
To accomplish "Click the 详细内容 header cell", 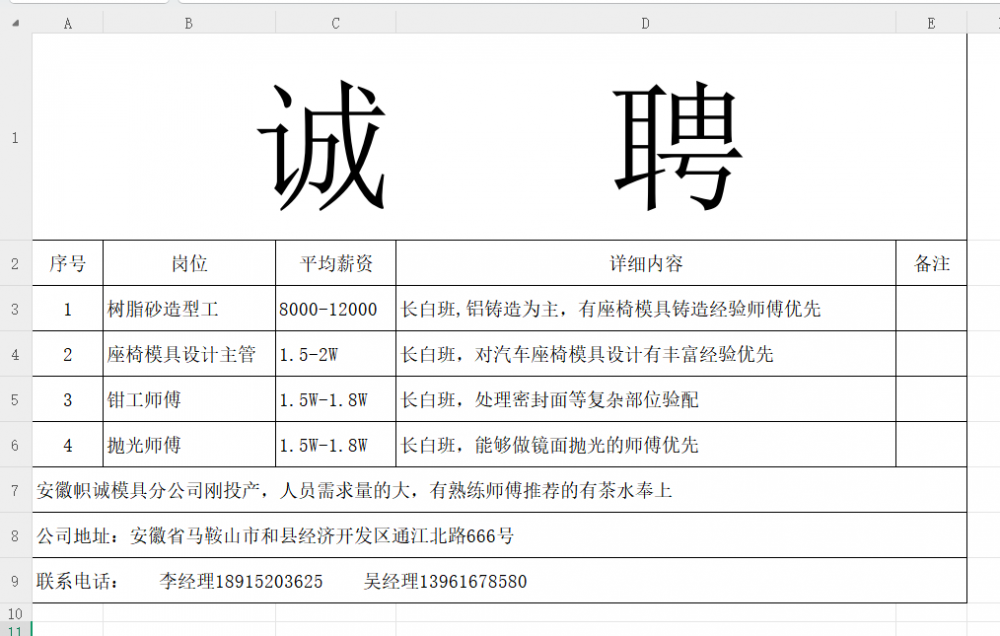I will coord(646,264).
